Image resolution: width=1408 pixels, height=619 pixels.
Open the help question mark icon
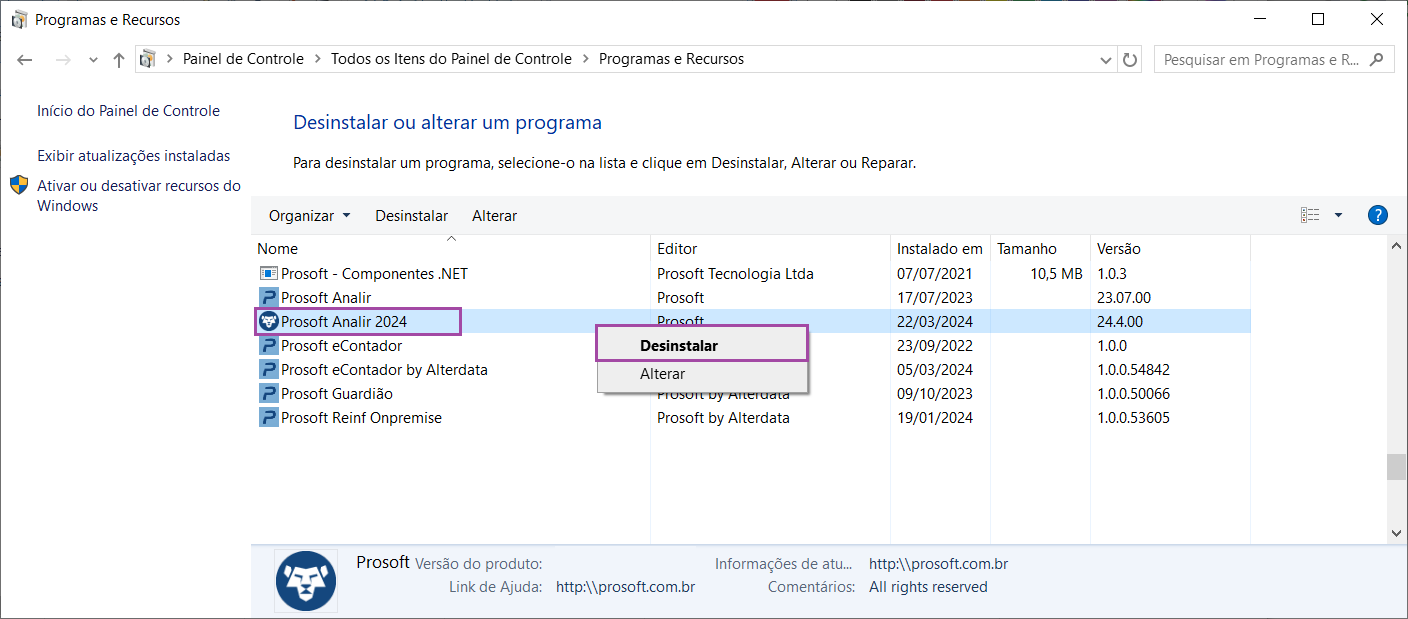tap(1377, 215)
